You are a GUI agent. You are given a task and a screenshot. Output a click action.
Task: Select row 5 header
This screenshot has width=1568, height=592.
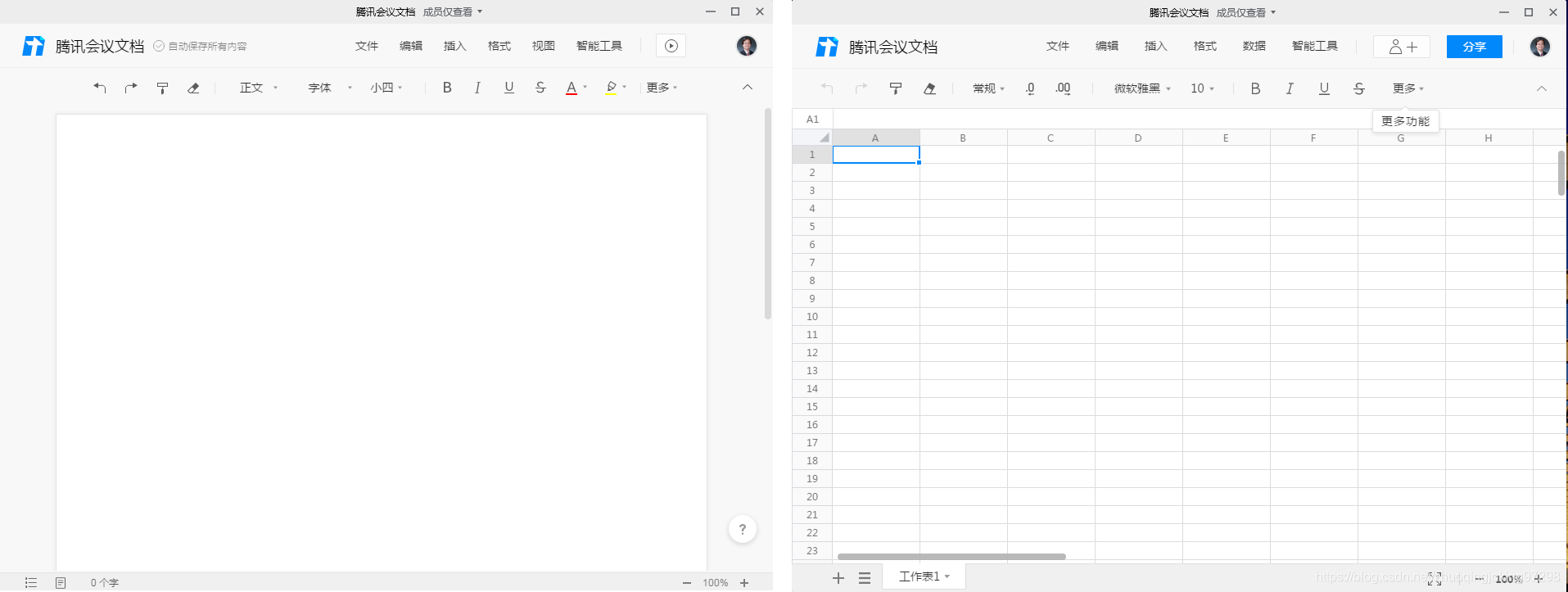pos(812,226)
